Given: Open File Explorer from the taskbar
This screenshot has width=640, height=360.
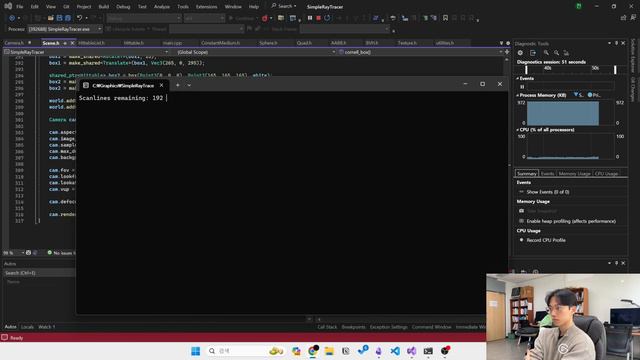Looking at the screenshot, I should click(x=329, y=351).
